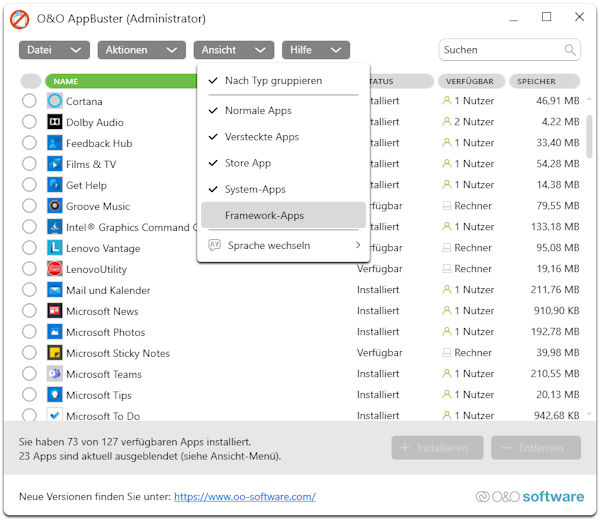The width and height of the screenshot is (600, 519).
Task: Click the Films & TV app icon
Action: click(55, 164)
